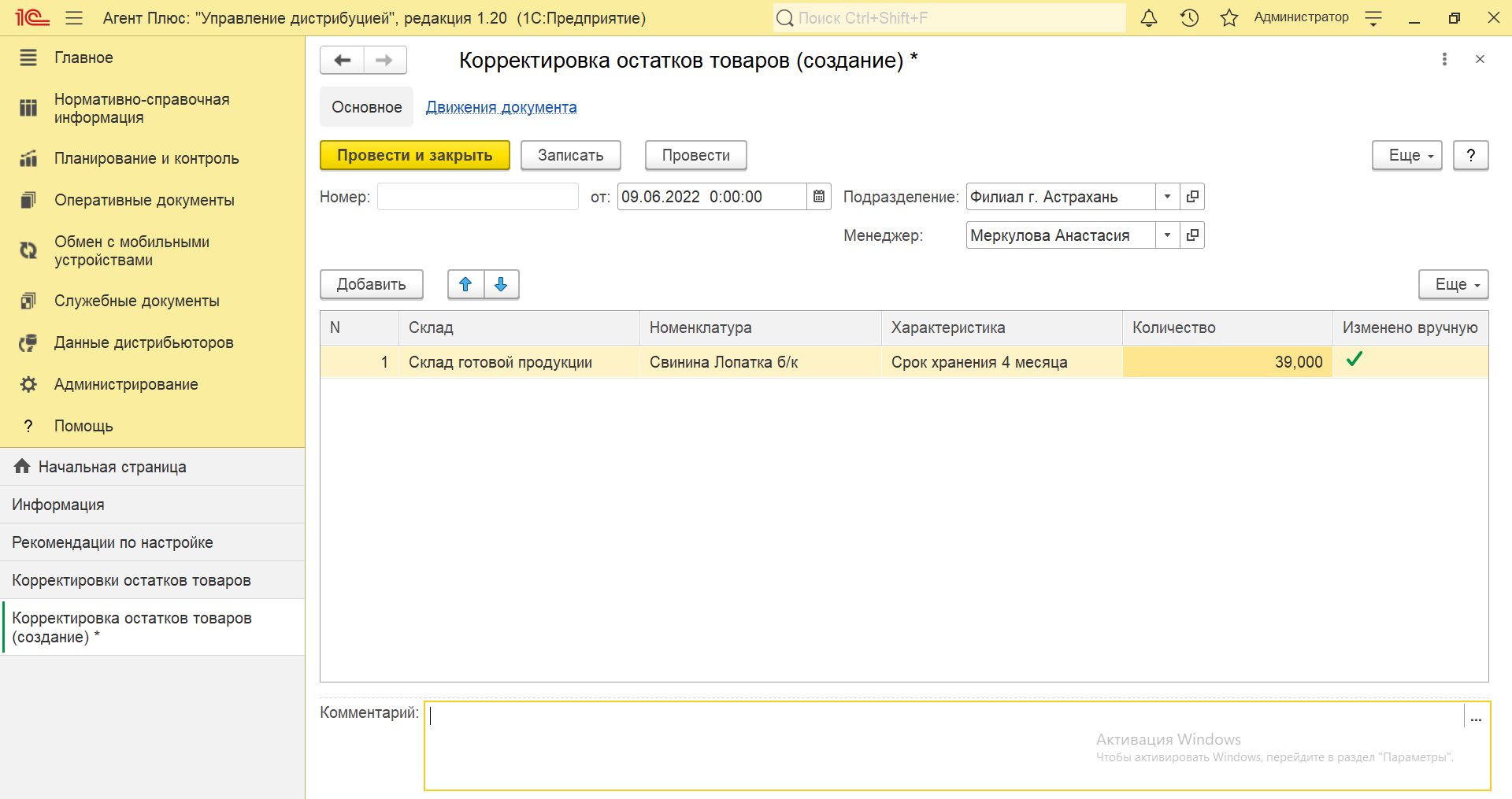Go back with the left arrow
Screen dimensions: 1512x799
tap(342, 60)
